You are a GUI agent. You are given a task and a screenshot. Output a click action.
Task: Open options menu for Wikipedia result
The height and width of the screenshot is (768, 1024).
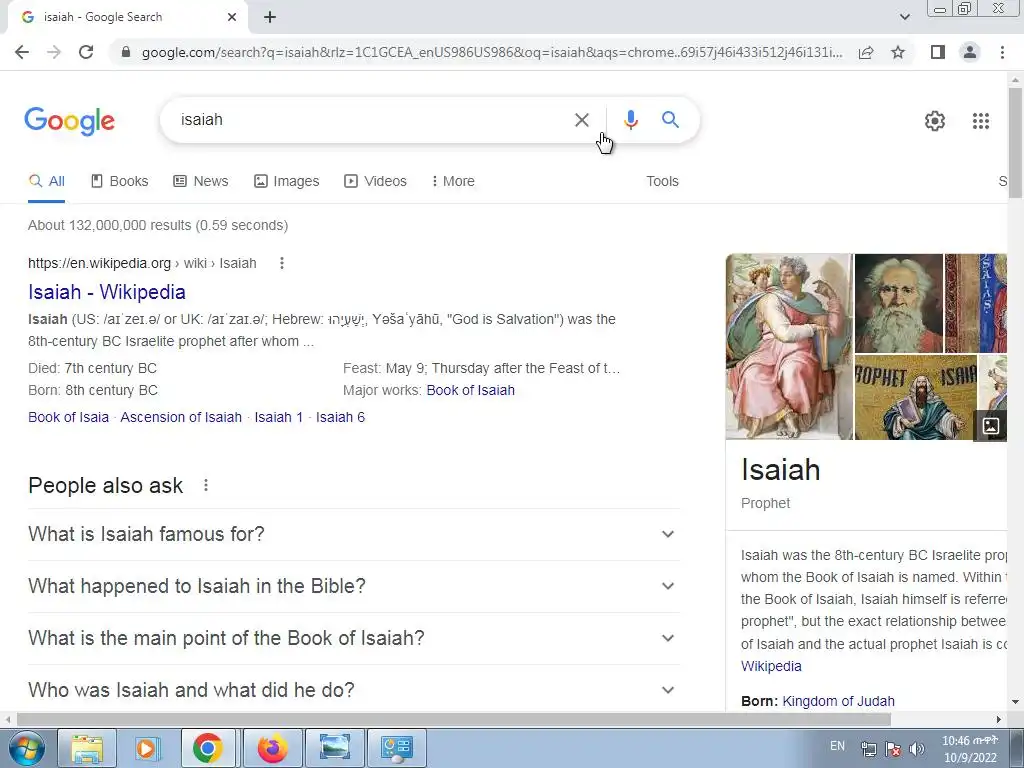(x=281, y=263)
